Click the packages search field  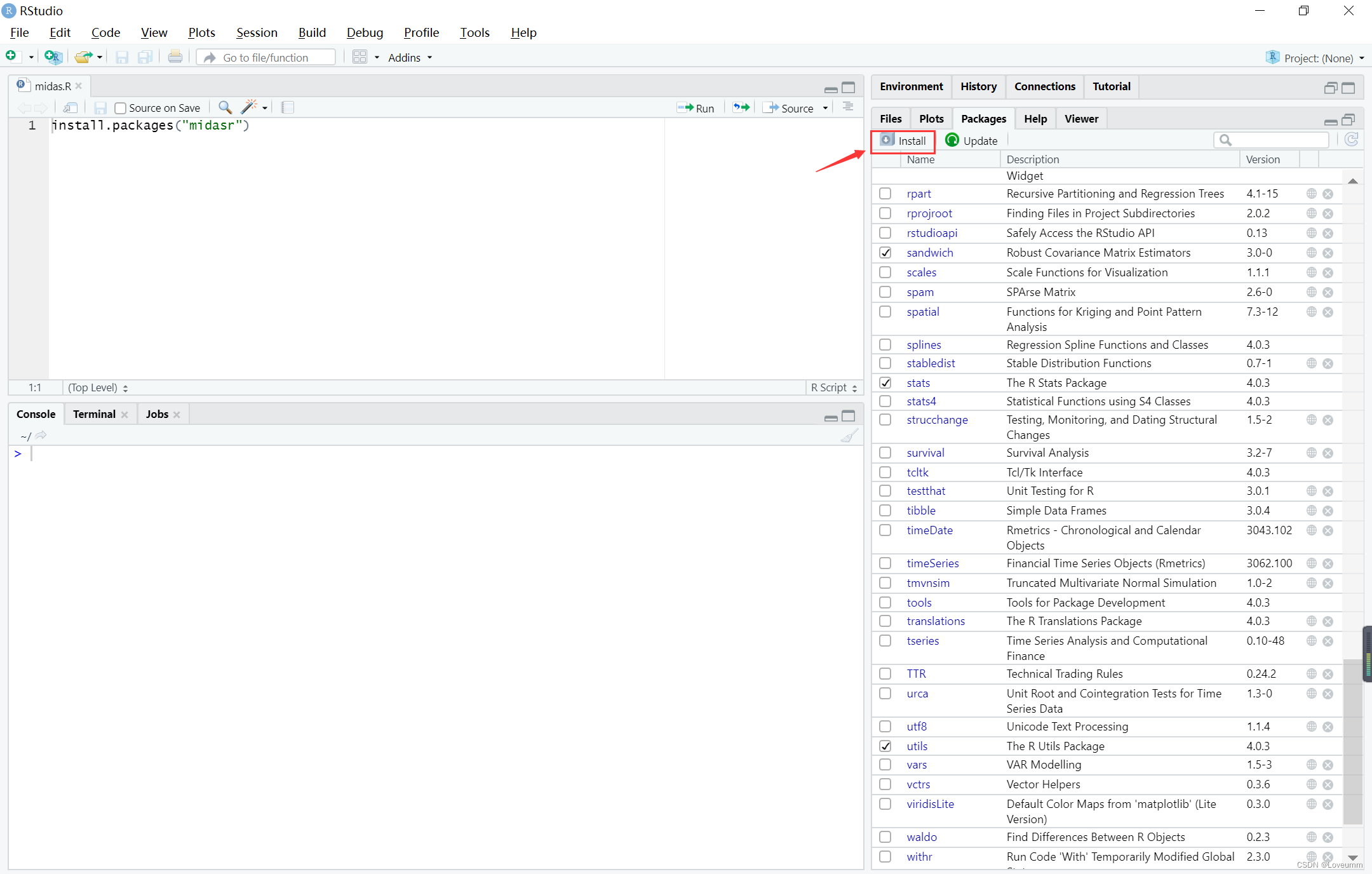(1278, 140)
